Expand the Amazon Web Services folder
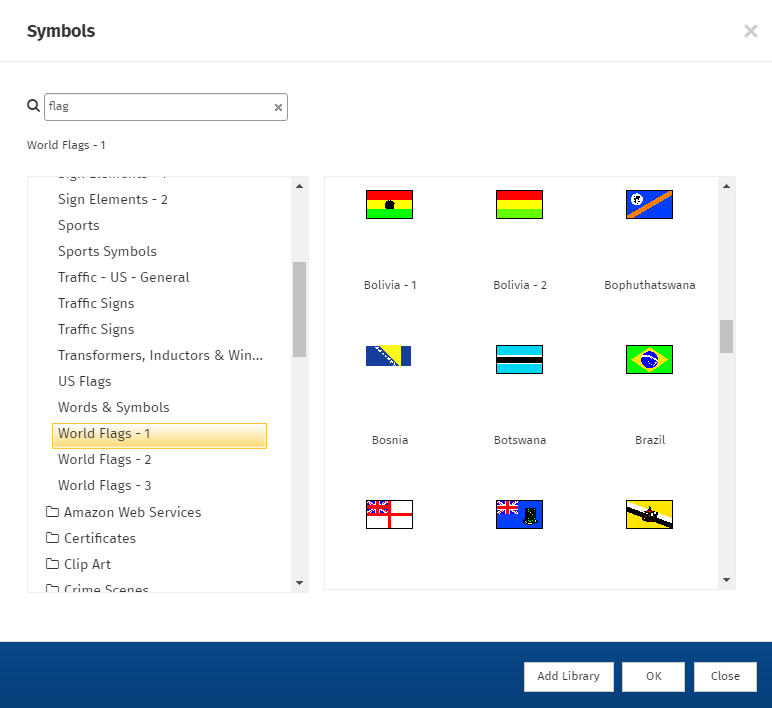 point(132,512)
